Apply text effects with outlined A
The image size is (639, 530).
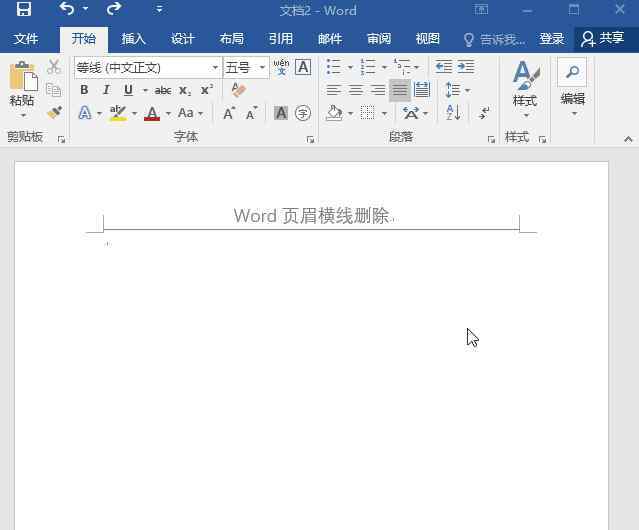click(x=85, y=113)
